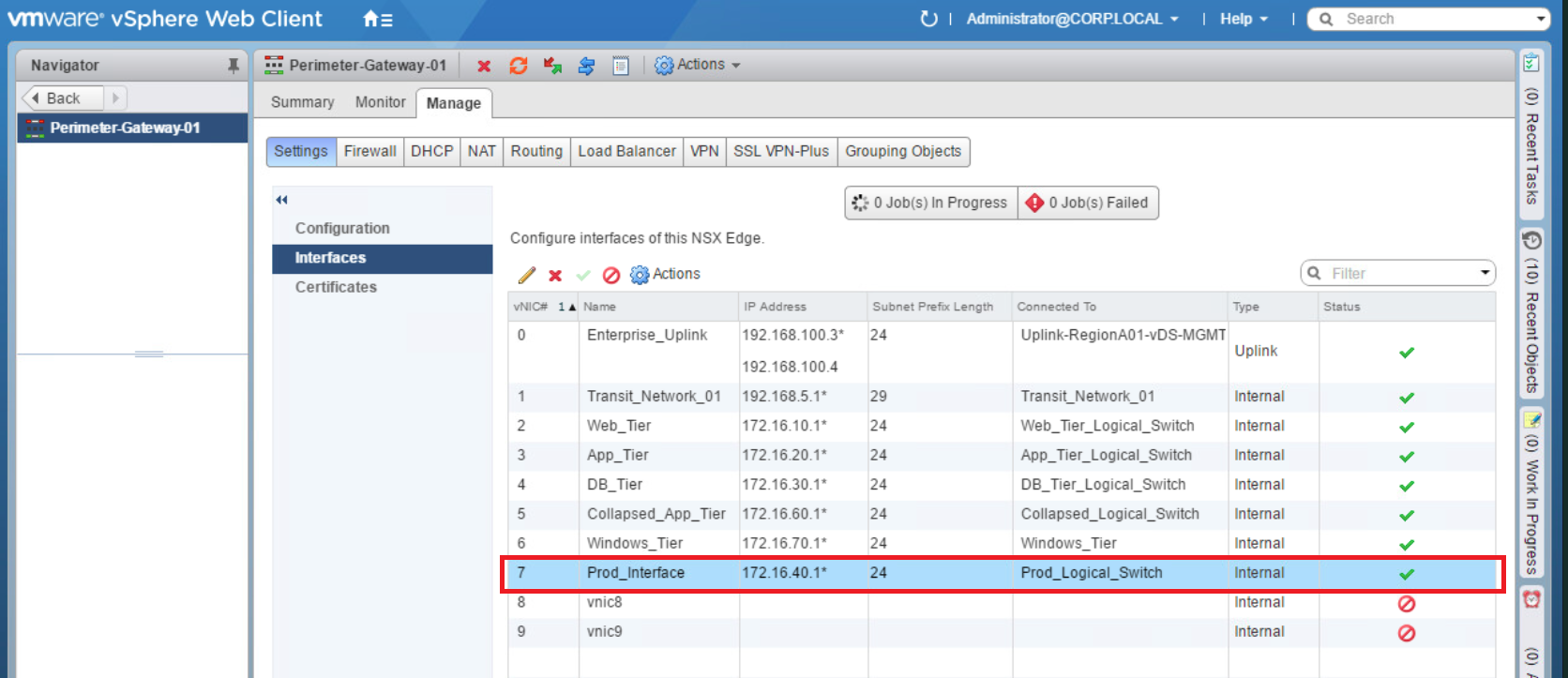
Task: Click 0 Job(s) In Progress button
Action: [931, 203]
